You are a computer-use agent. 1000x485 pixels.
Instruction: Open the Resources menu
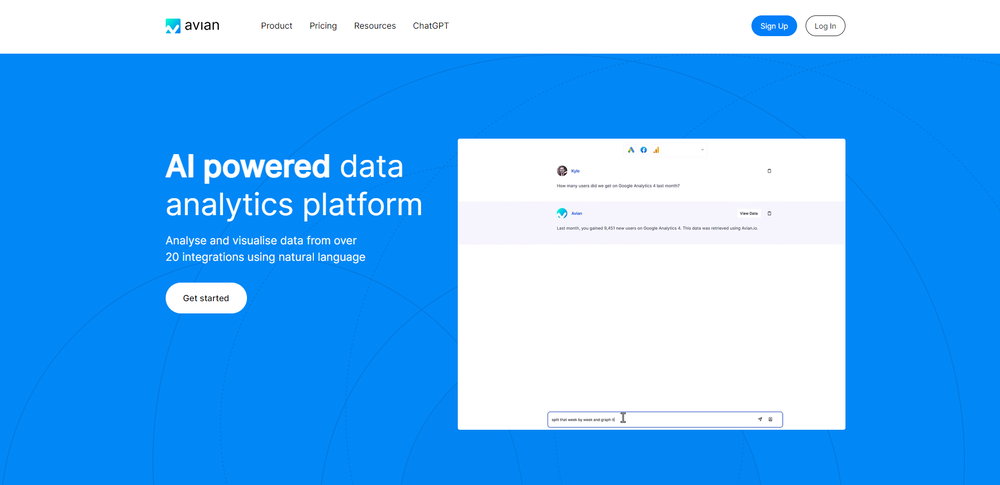pyautogui.click(x=375, y=26)
